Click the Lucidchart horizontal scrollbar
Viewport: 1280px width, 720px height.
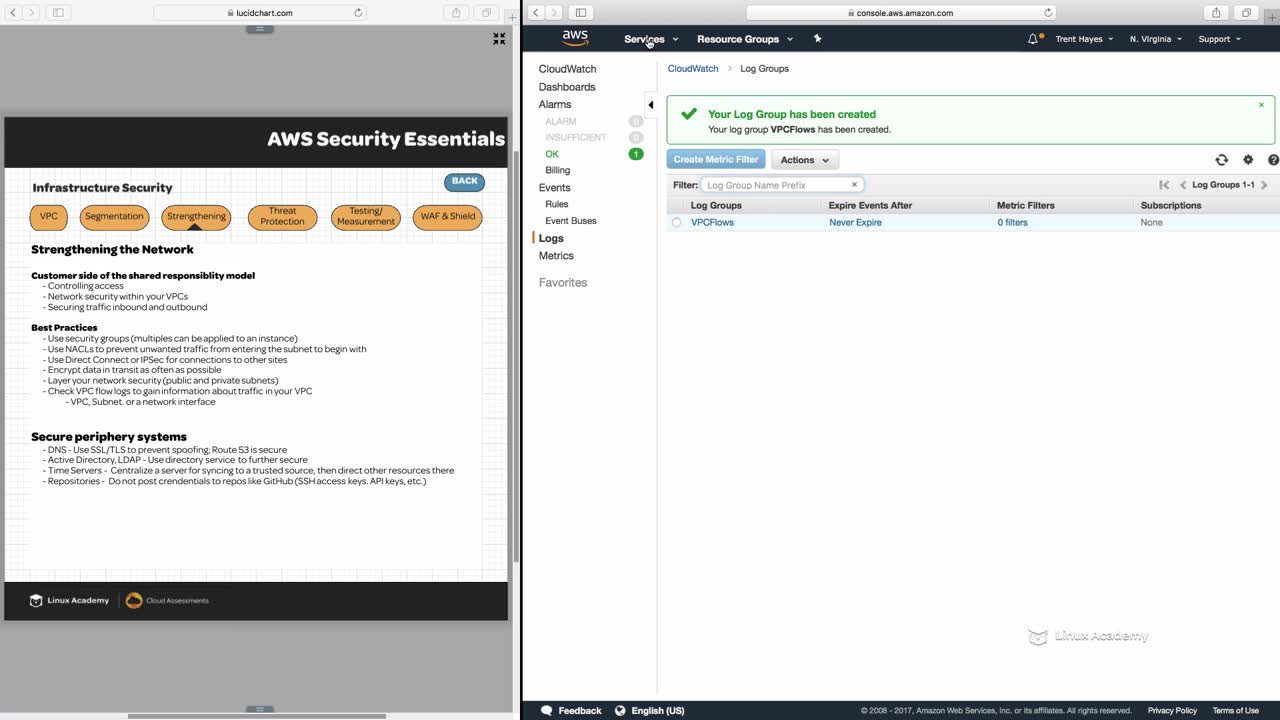[x=257, y=716]
